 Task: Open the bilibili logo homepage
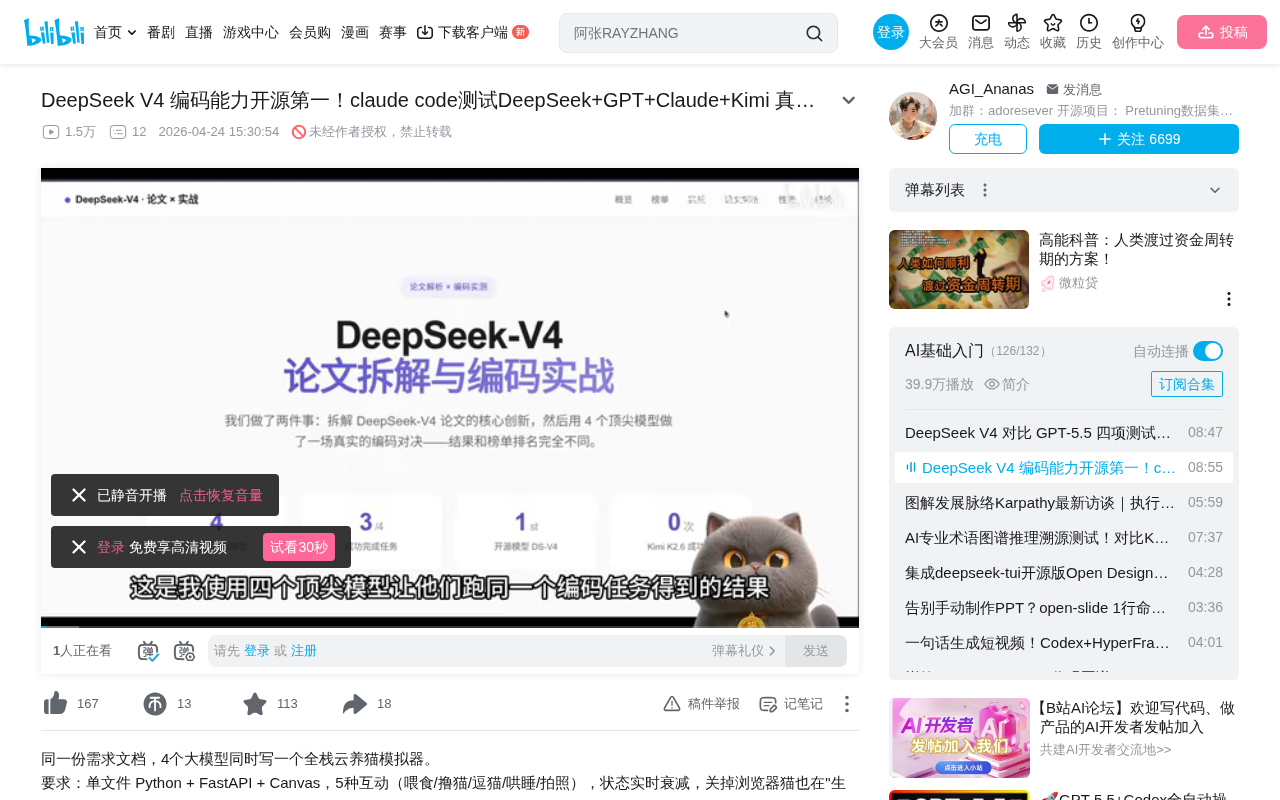point(54,32)
